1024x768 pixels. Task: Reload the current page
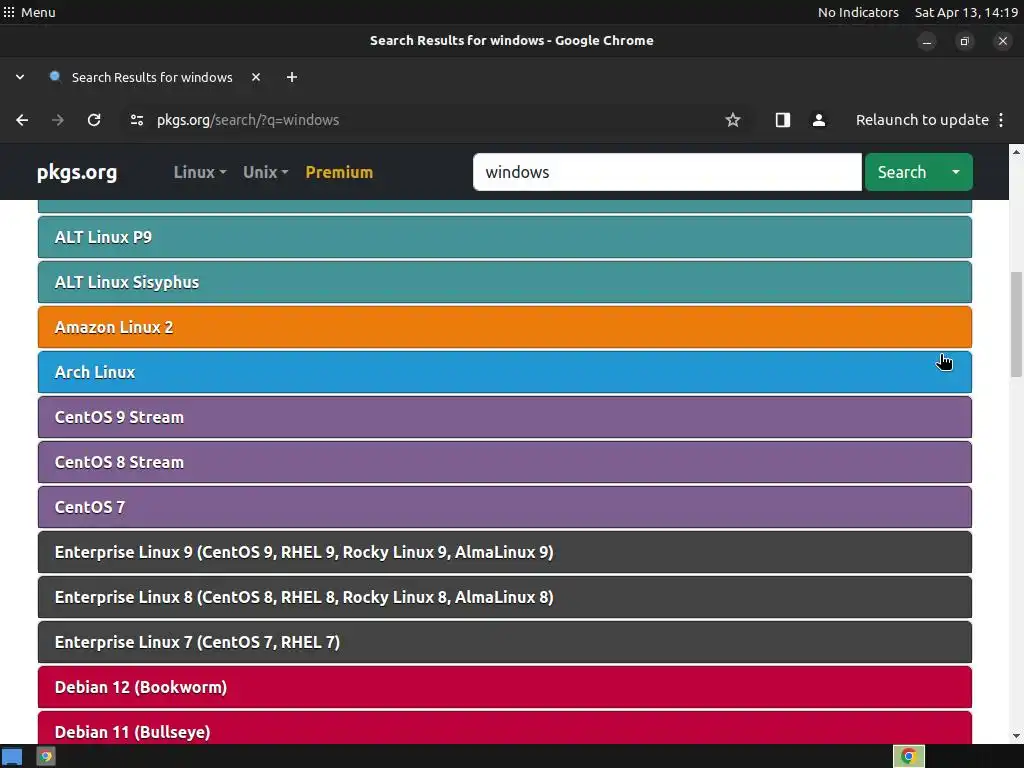click(94, 120)
